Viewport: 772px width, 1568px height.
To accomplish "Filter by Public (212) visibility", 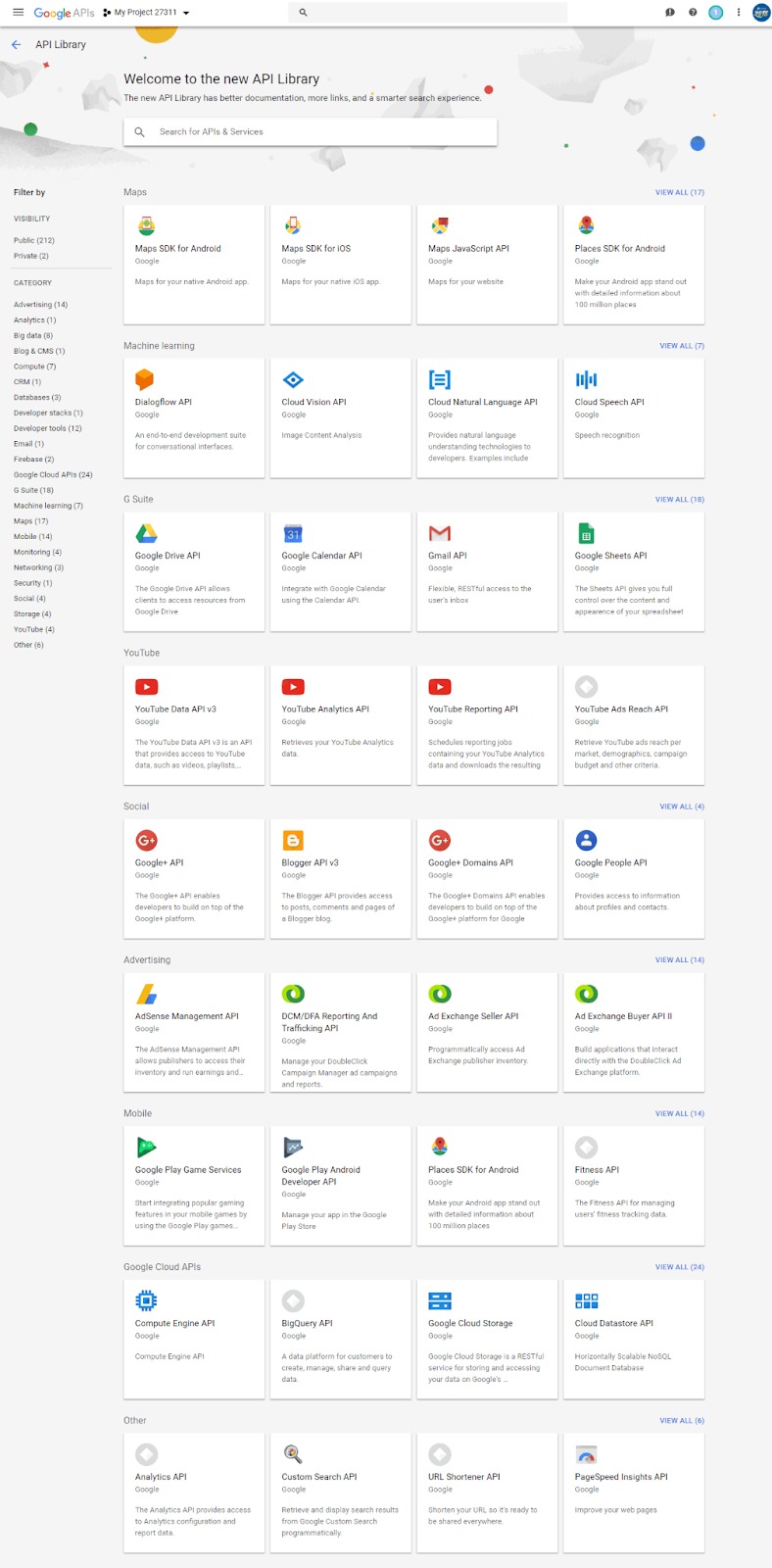I will pyautogui.click(x=34, y=240).
